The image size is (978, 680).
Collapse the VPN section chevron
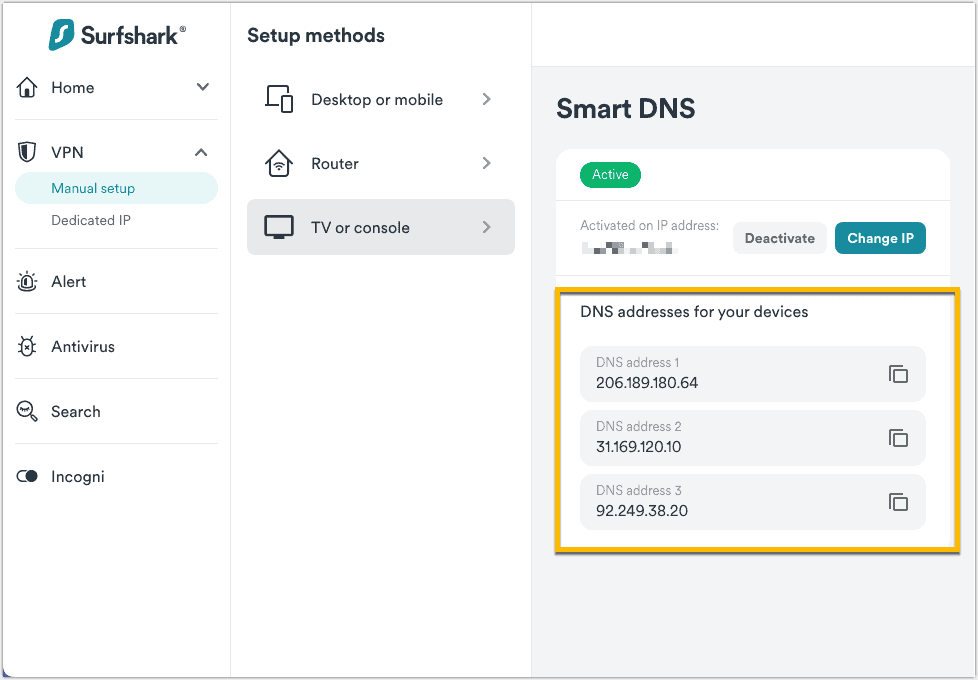[x=201, y=153]
